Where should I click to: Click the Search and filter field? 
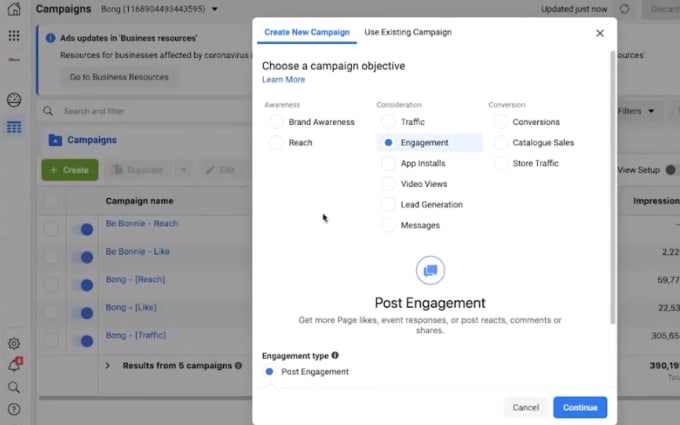145,111
